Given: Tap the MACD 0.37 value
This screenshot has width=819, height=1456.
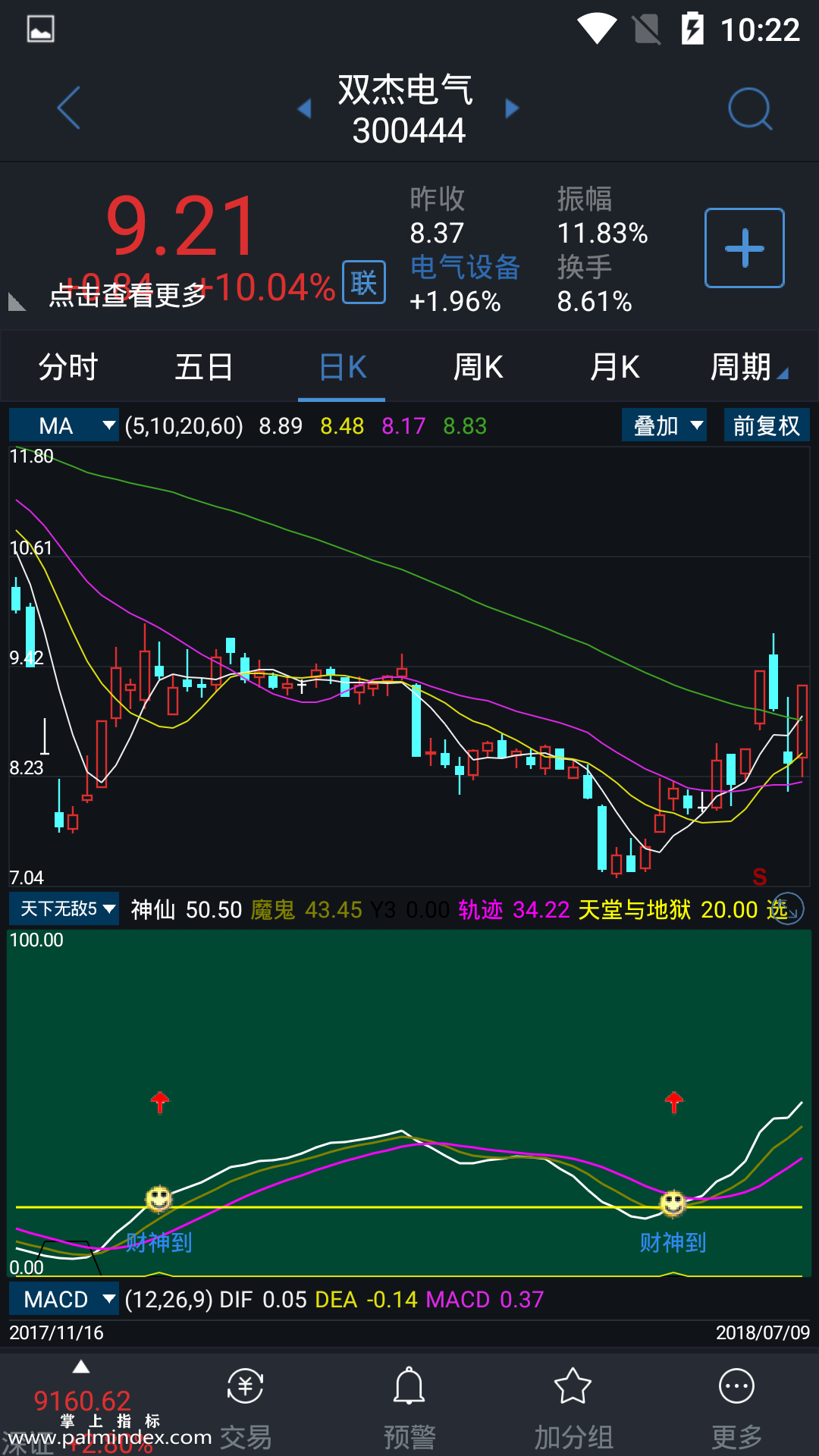Looking at the screenshot, I should 485,1299.
